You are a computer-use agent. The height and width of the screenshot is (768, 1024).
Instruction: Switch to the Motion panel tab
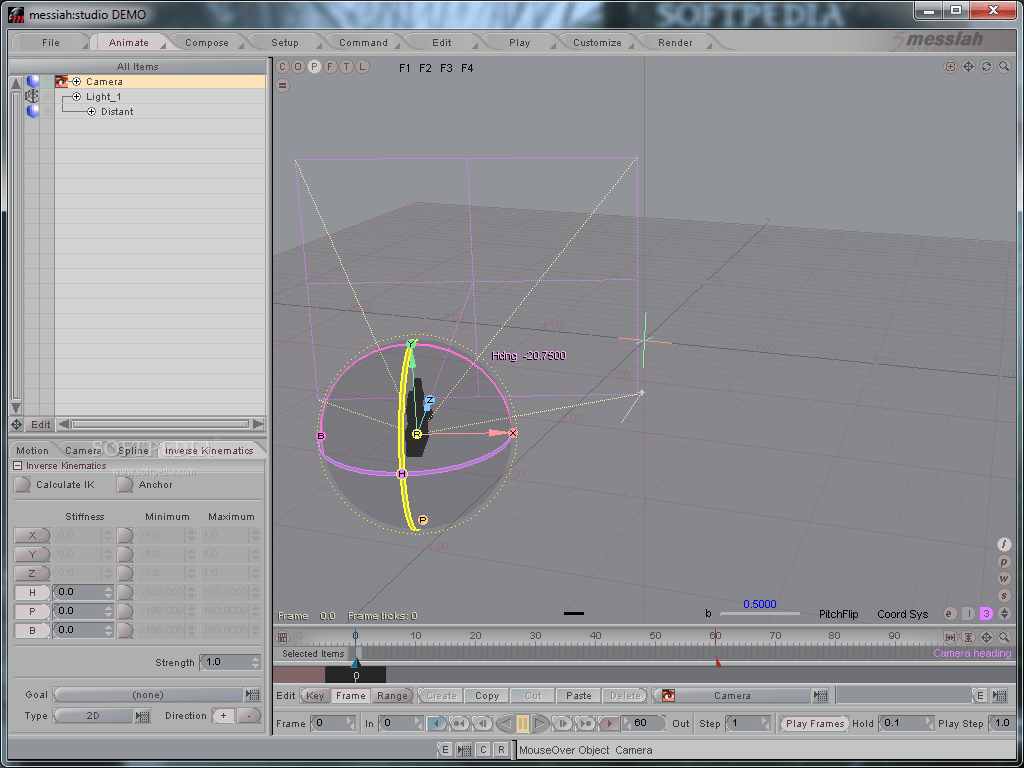(32, 451)
